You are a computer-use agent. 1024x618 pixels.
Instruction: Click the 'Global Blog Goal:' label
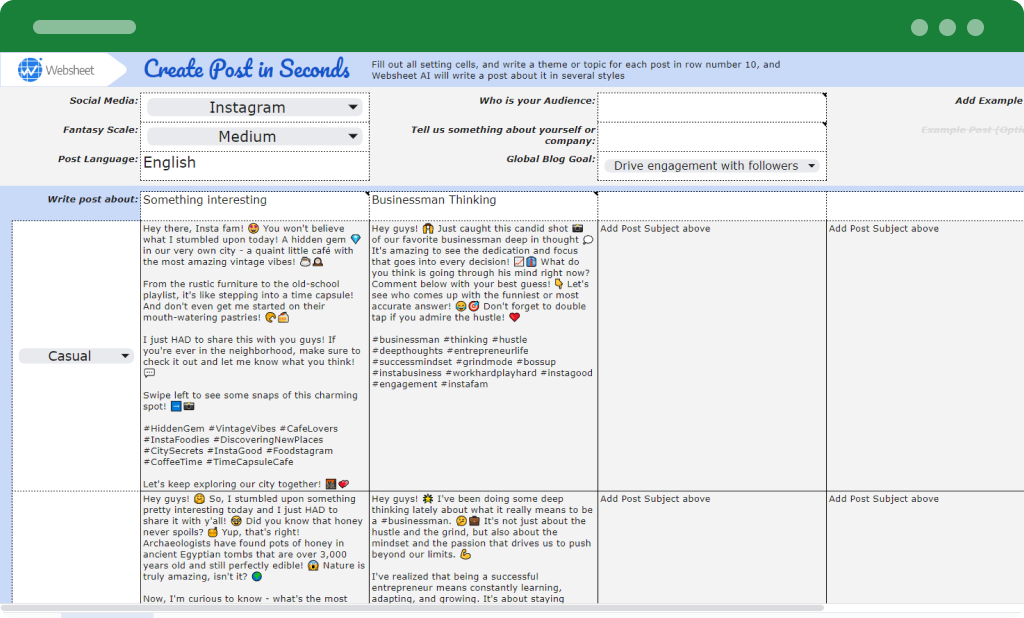pyautogui.click(x=551, y=159)
